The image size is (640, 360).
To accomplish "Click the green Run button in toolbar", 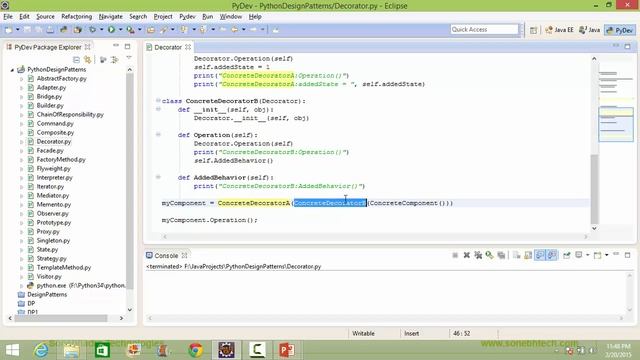I will 111,29.
